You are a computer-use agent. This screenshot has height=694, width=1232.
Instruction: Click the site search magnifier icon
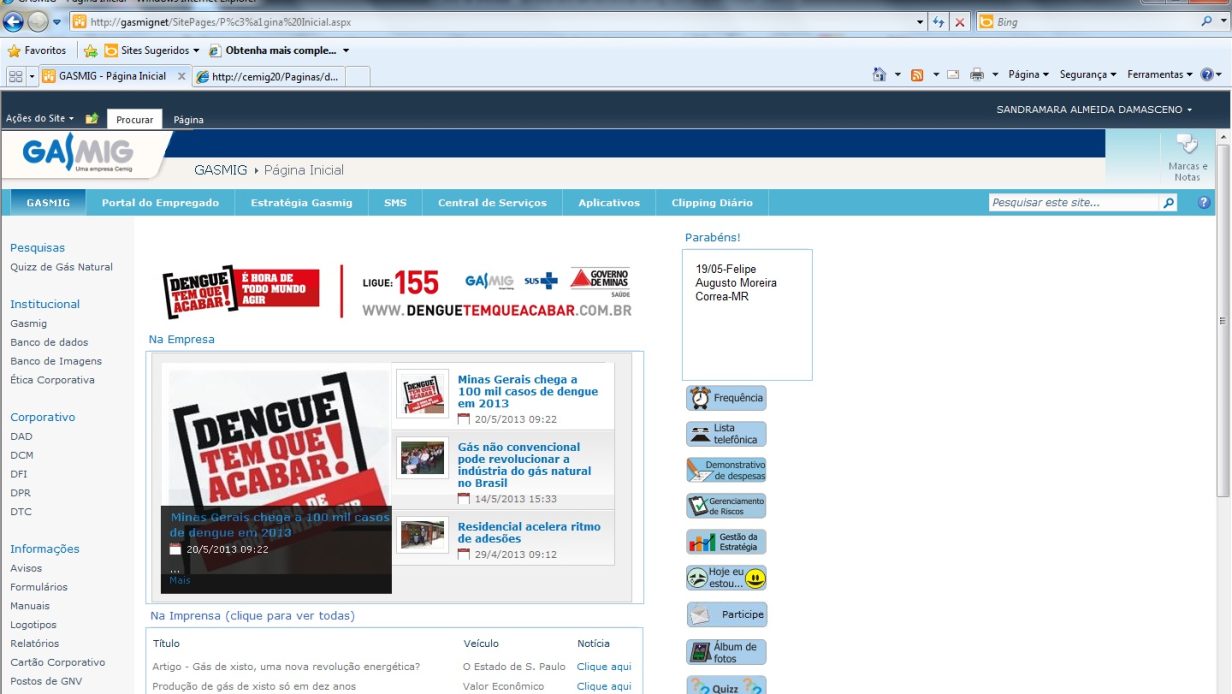[1168, 203]
